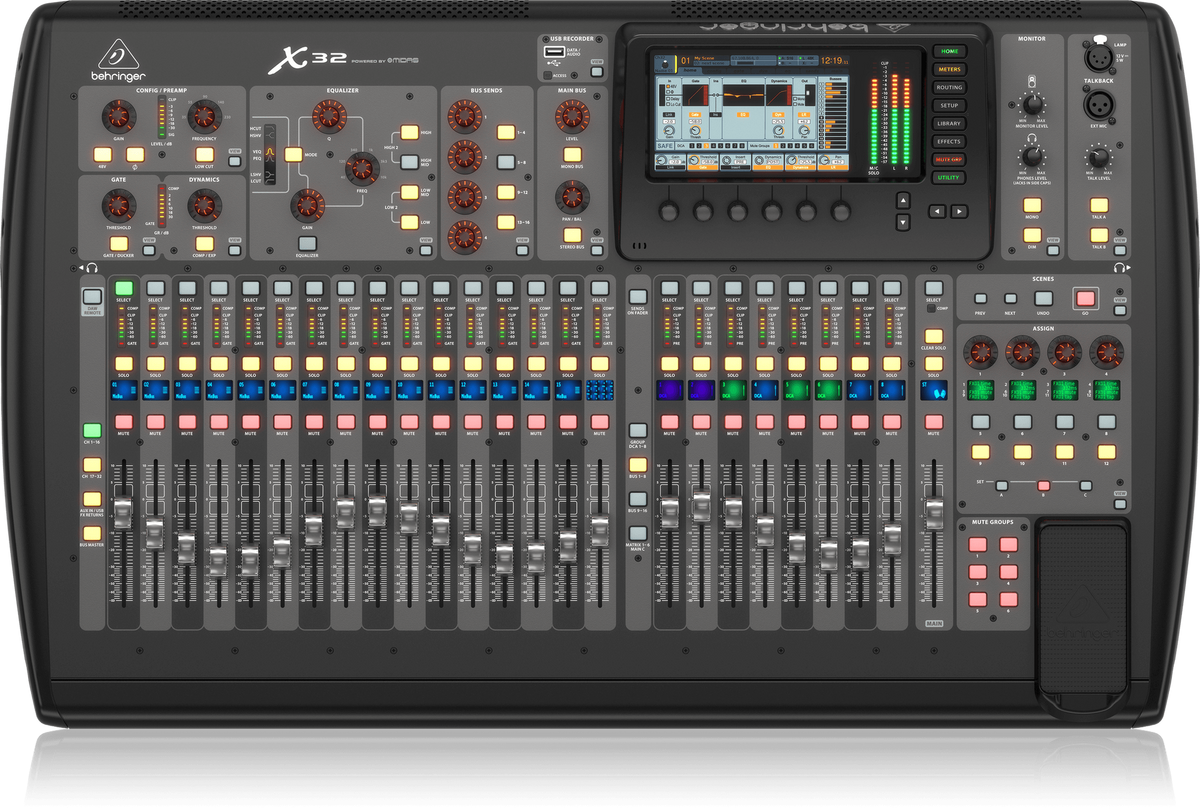The height and width of the screenshot is (810, 1200).
Task: Open the HOME screen
Action: pos(949,51)
